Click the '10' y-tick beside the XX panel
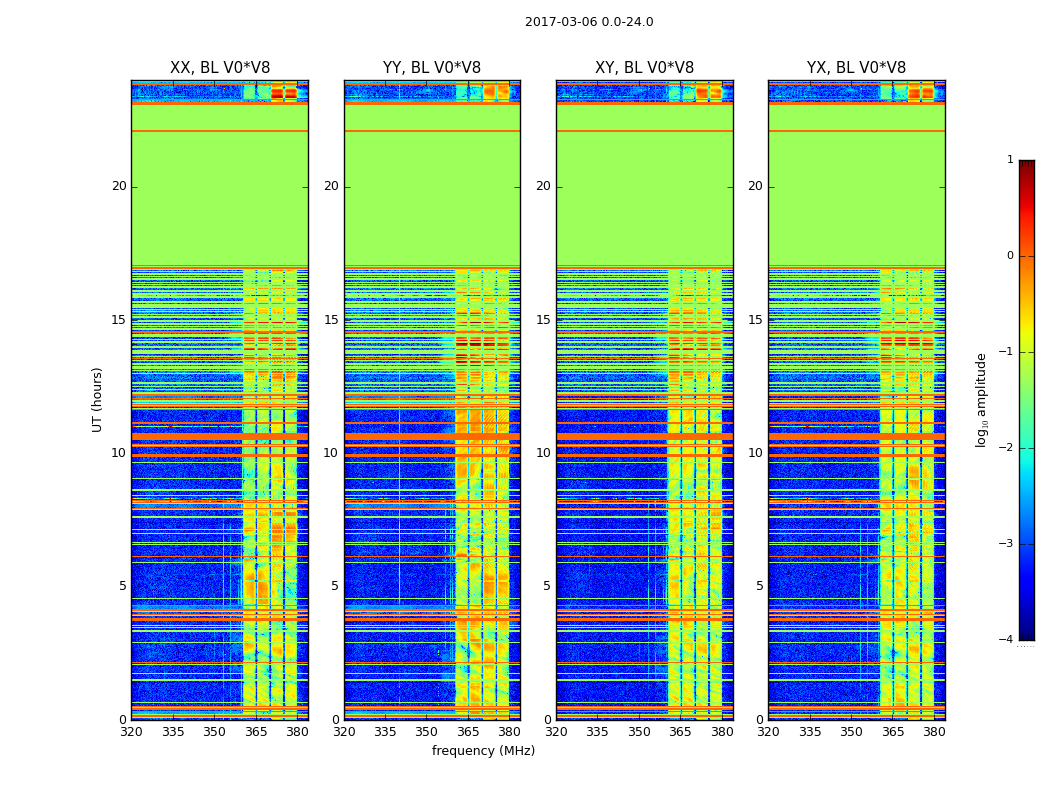This screenshot has height=800, width=1050. tap(118, 453)
